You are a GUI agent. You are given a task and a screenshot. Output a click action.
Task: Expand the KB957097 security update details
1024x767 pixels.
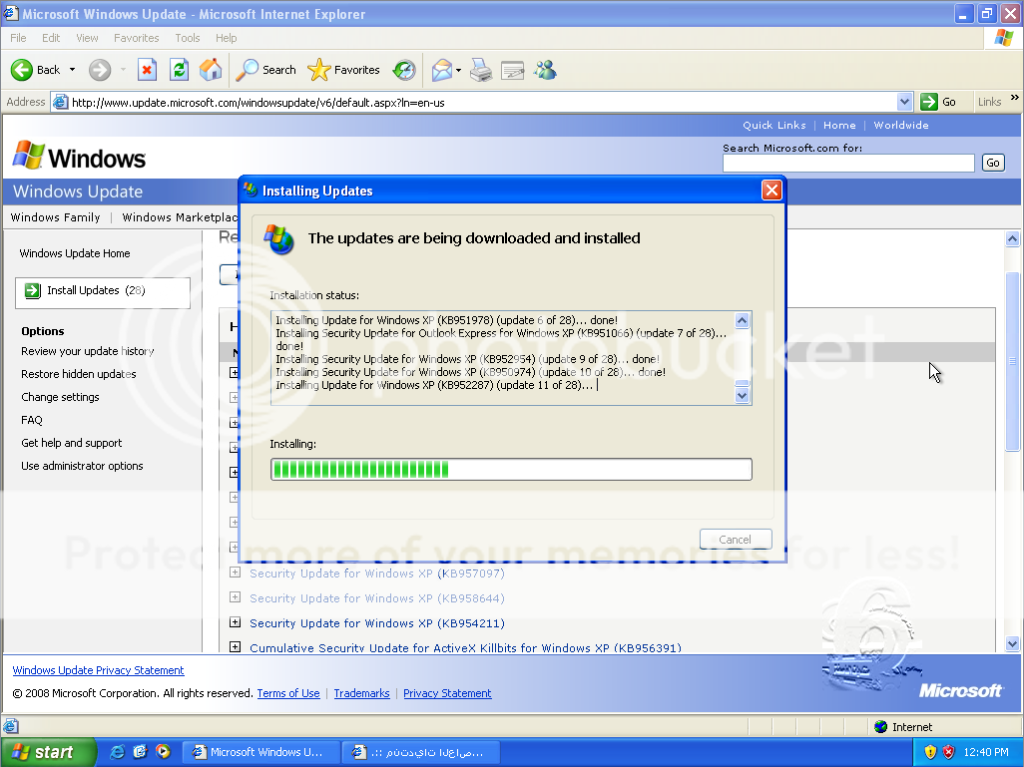point(235,573)
